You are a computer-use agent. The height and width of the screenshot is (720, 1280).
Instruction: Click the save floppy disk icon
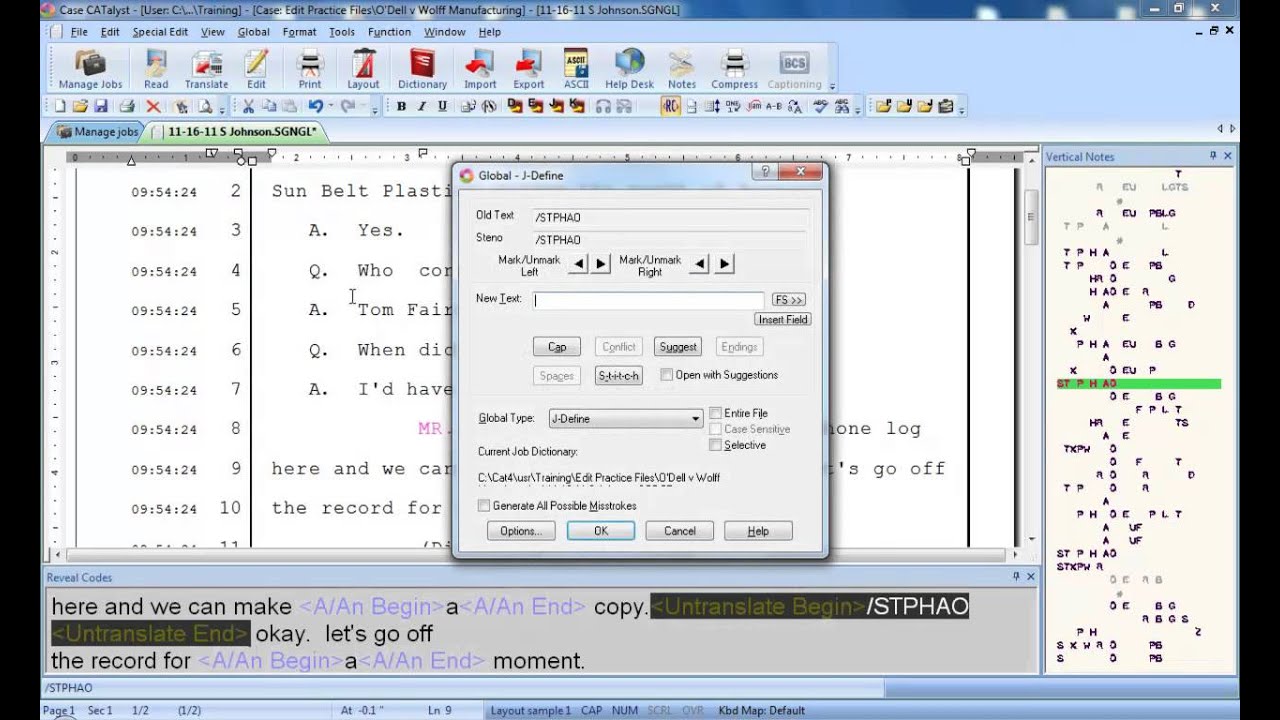pos(101,106)
